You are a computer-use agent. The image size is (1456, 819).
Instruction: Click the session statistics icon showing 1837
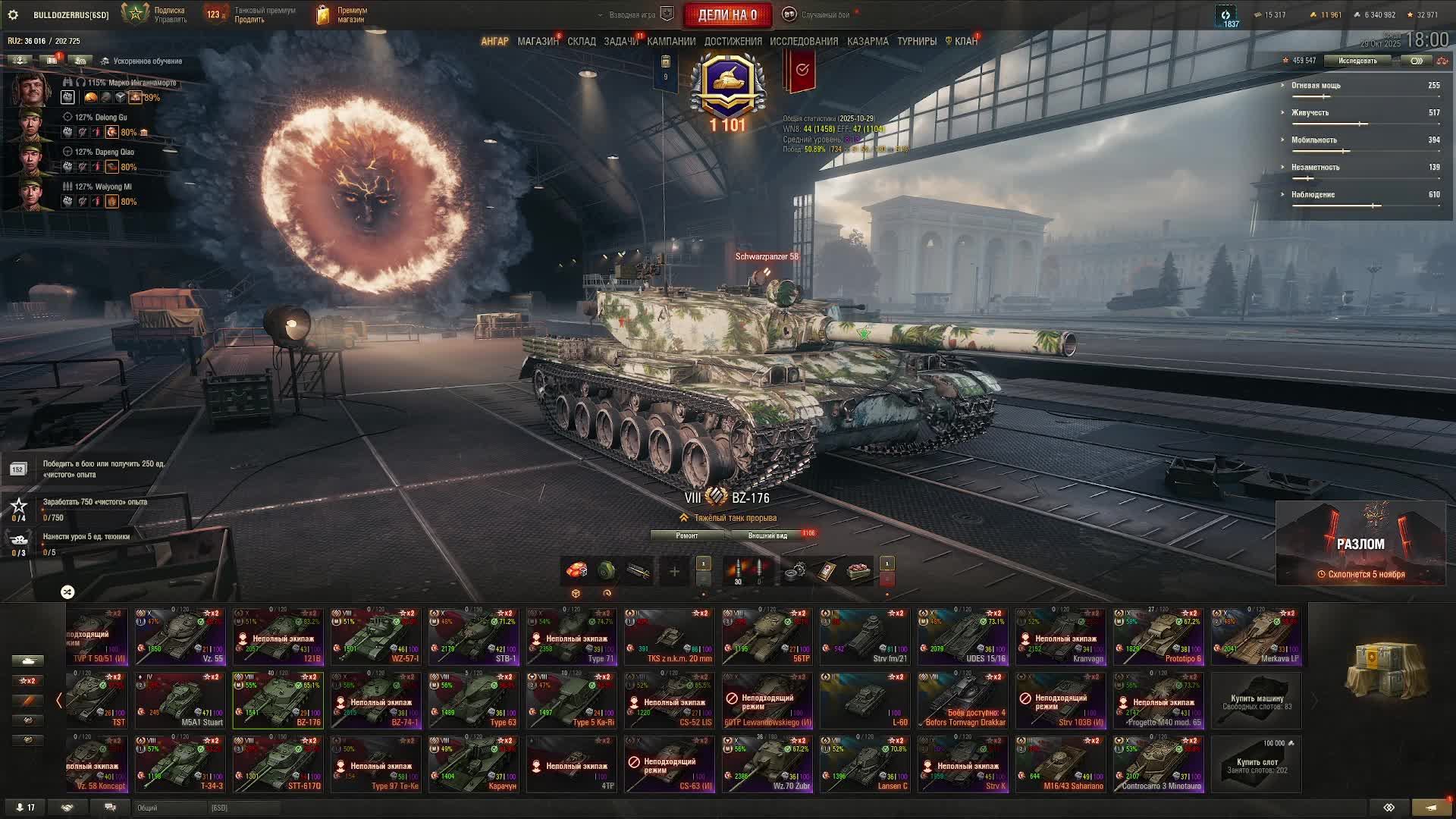click(x=1226, y=16)
